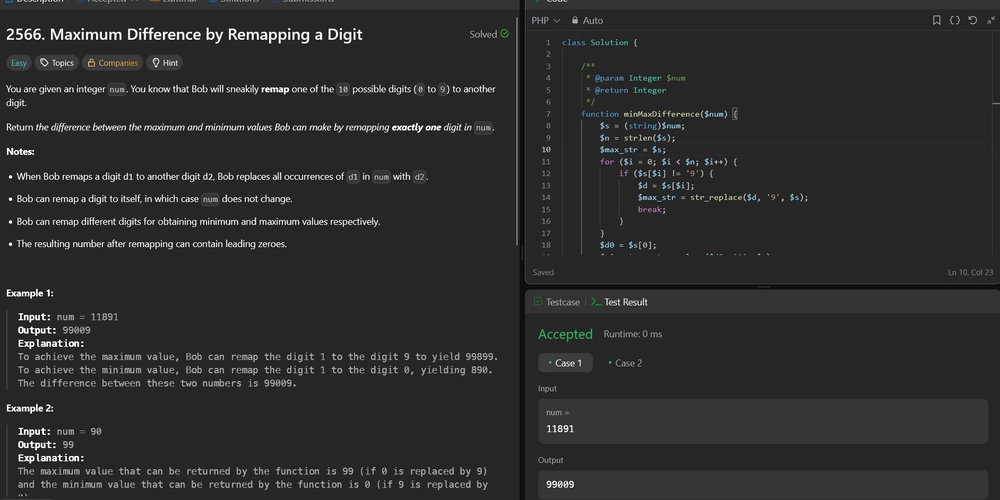Click the 'for ($i = 0; $i < $n; $i++)' line
Screen dimensions: 1000x500
pyautogui.click(x=668, y=161)
